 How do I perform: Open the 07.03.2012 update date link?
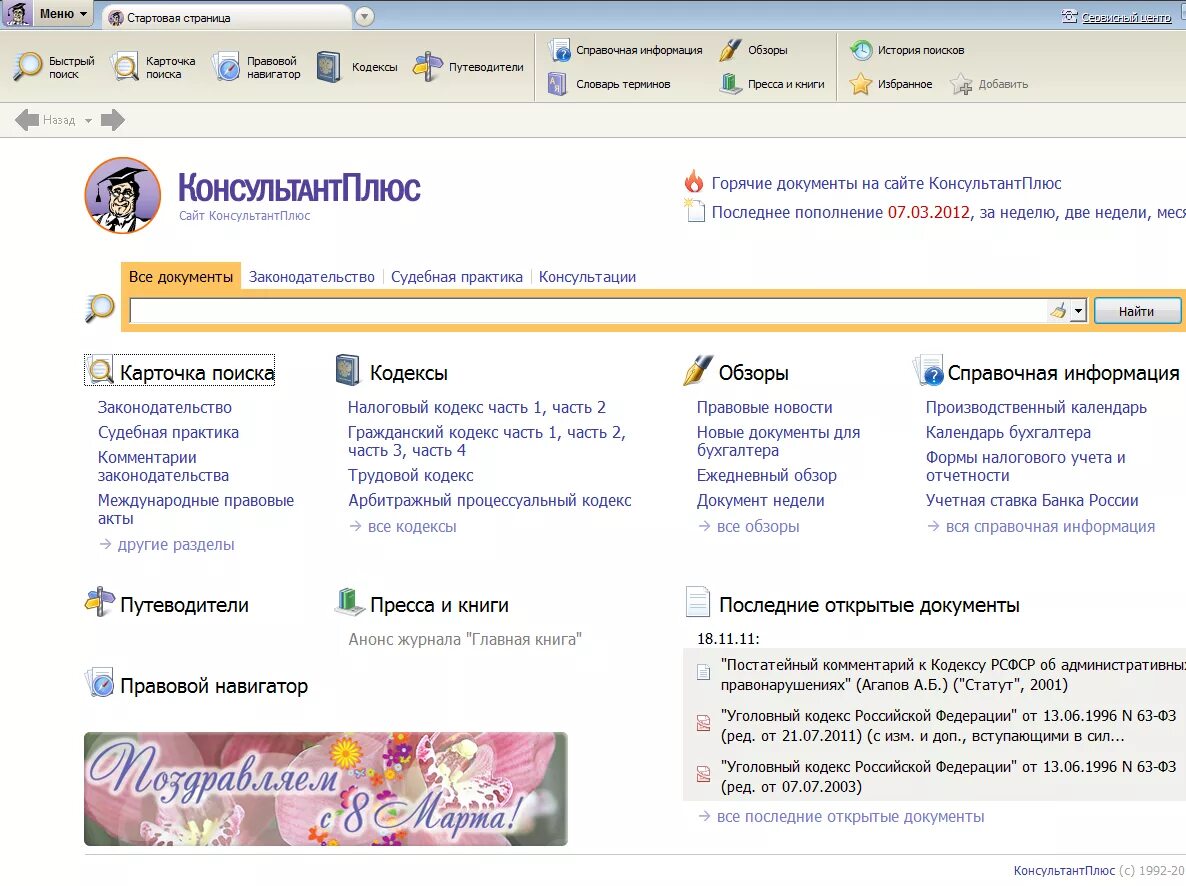coord(929,212)
